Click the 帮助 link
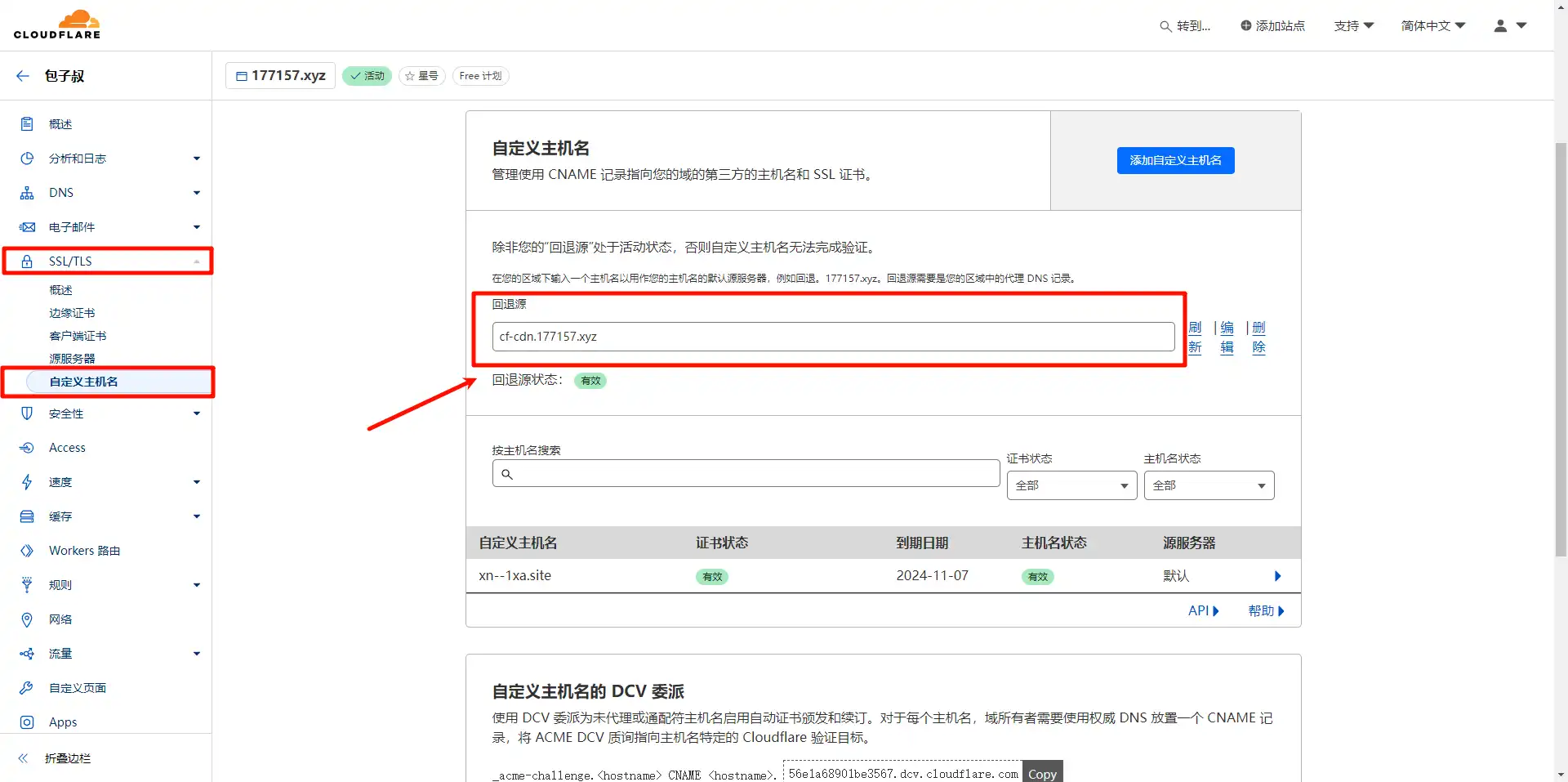1568x782 pixels. coord(1266,611)
